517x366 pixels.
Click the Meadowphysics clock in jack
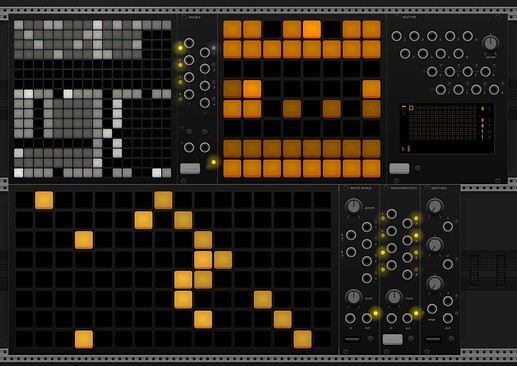(392, 318)
